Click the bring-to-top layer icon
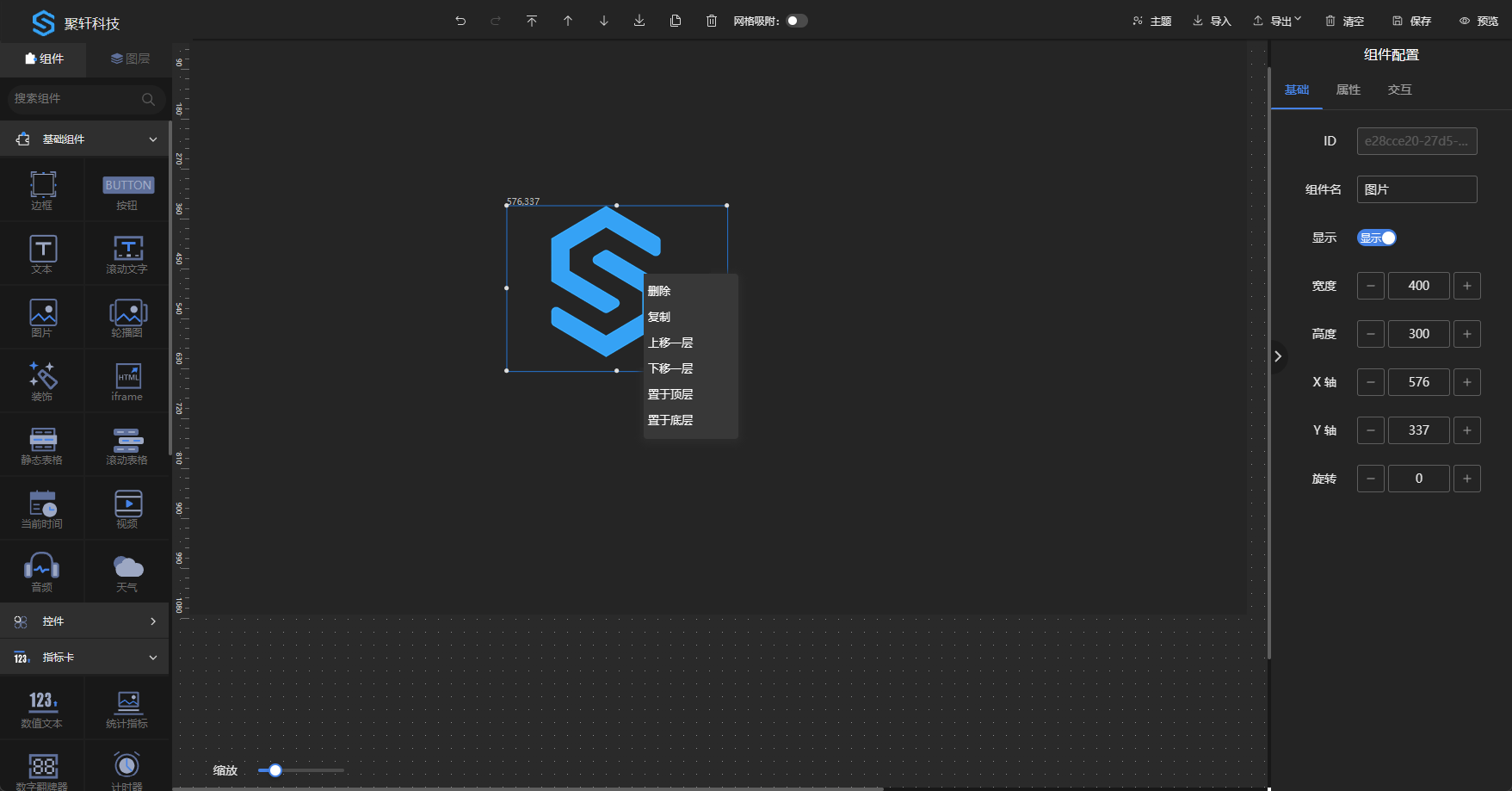Screen dimensions: 1512x791 pyautogui.click(x=532, y=21)
